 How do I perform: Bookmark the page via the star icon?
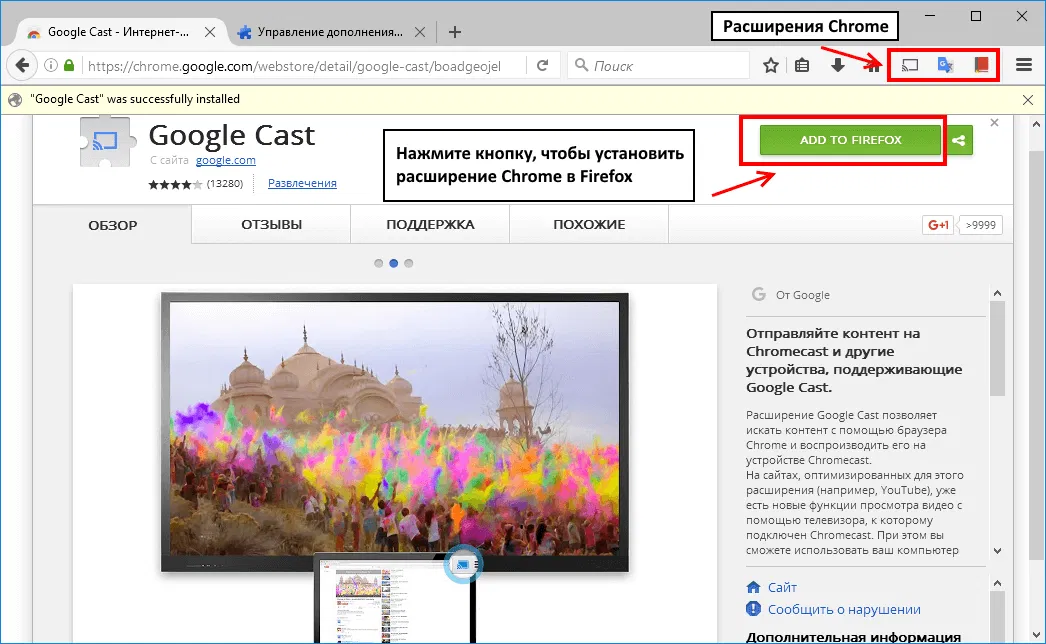click(x=770, y=64)
